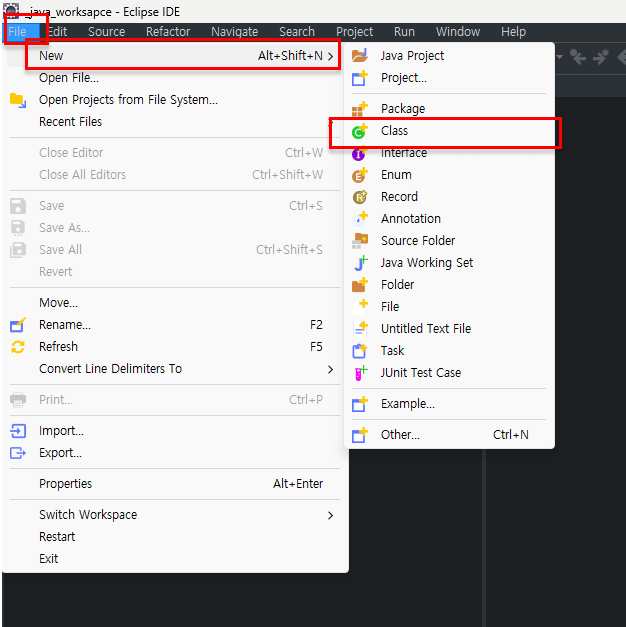Choose Enum label in New submenu
This screenshot has width=626, height=627.
coord(396,175)
